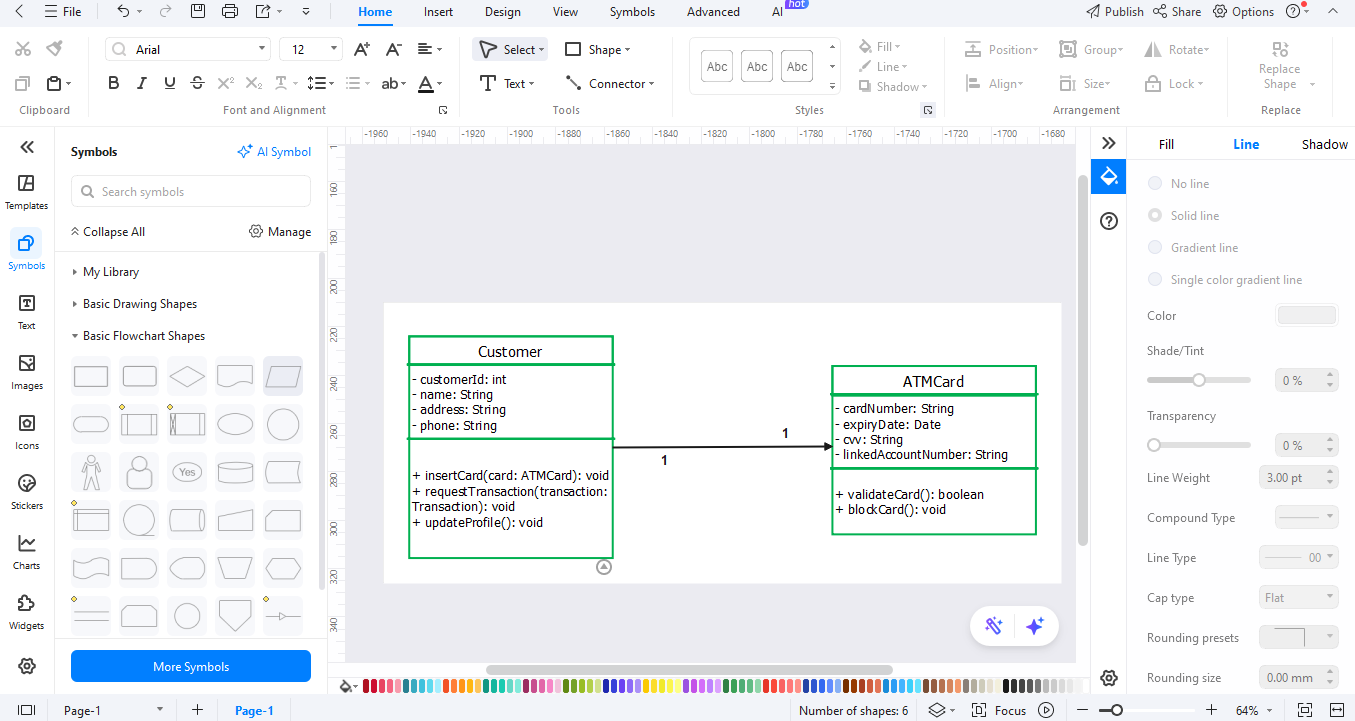Open the Options button

click(1243, 12)
